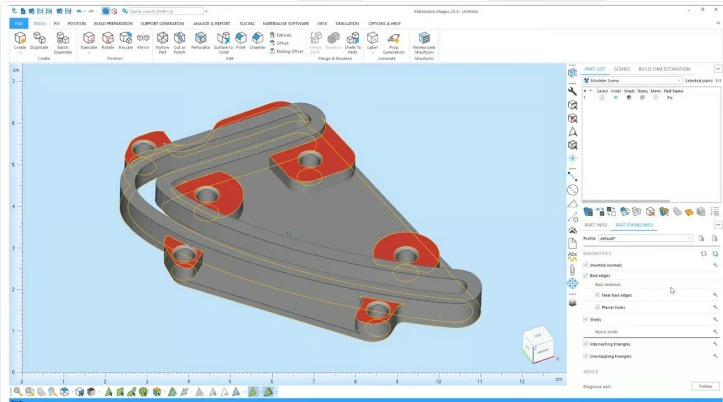The height and width of the screenshot is (402, 723).
Task: Toggle the Intersecting triangles checkbox
Action: 586,344
